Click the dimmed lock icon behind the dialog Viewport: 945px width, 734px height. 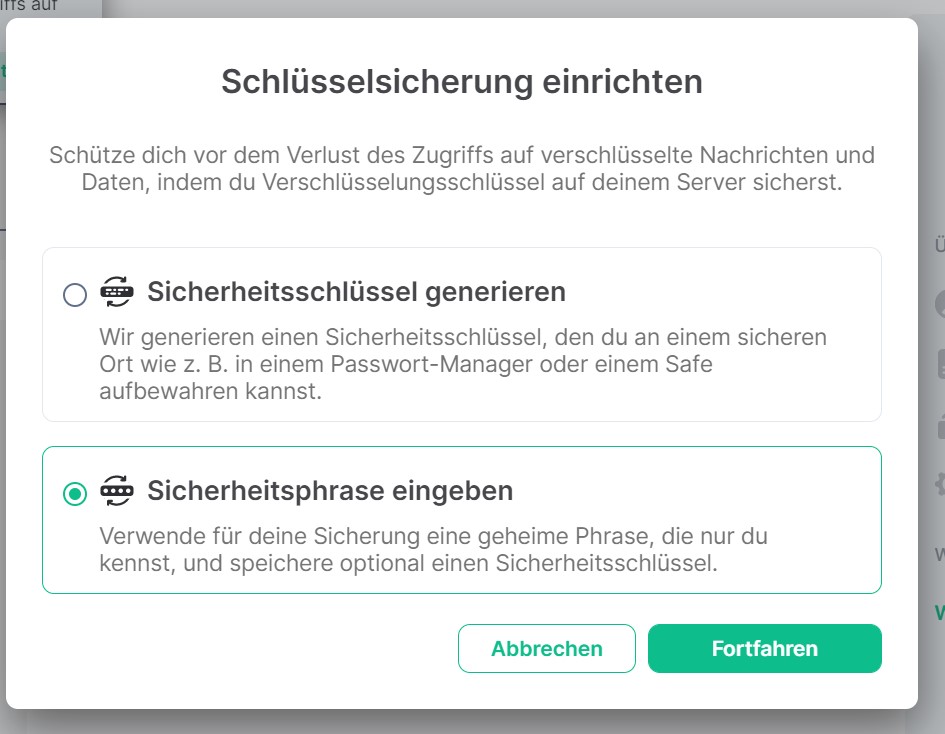[940, 424]
